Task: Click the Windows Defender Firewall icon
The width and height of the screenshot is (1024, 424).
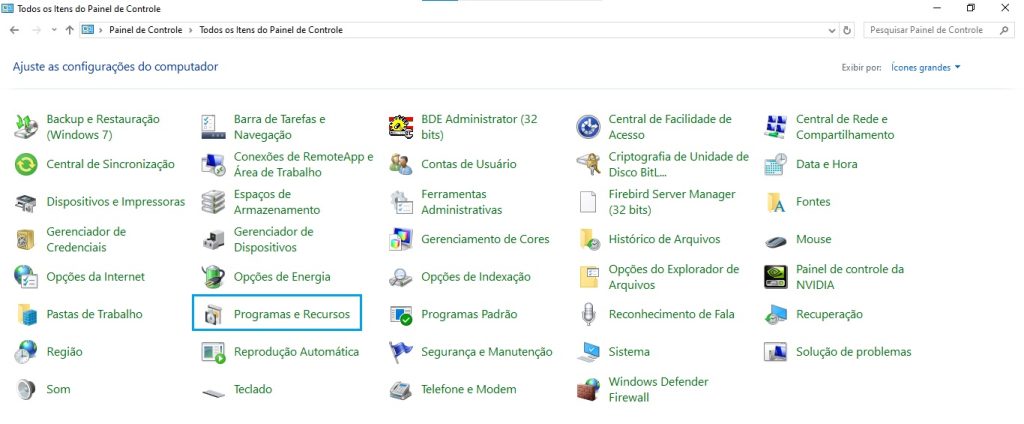Action: point(588,390)
